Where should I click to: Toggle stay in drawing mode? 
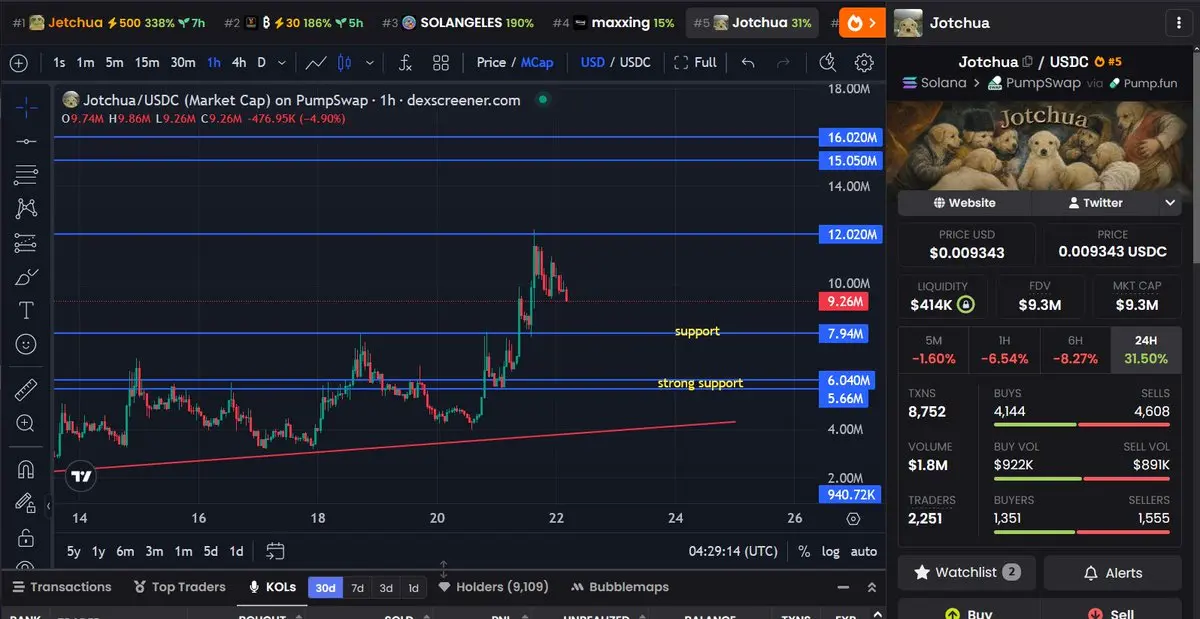pos(26,503)
